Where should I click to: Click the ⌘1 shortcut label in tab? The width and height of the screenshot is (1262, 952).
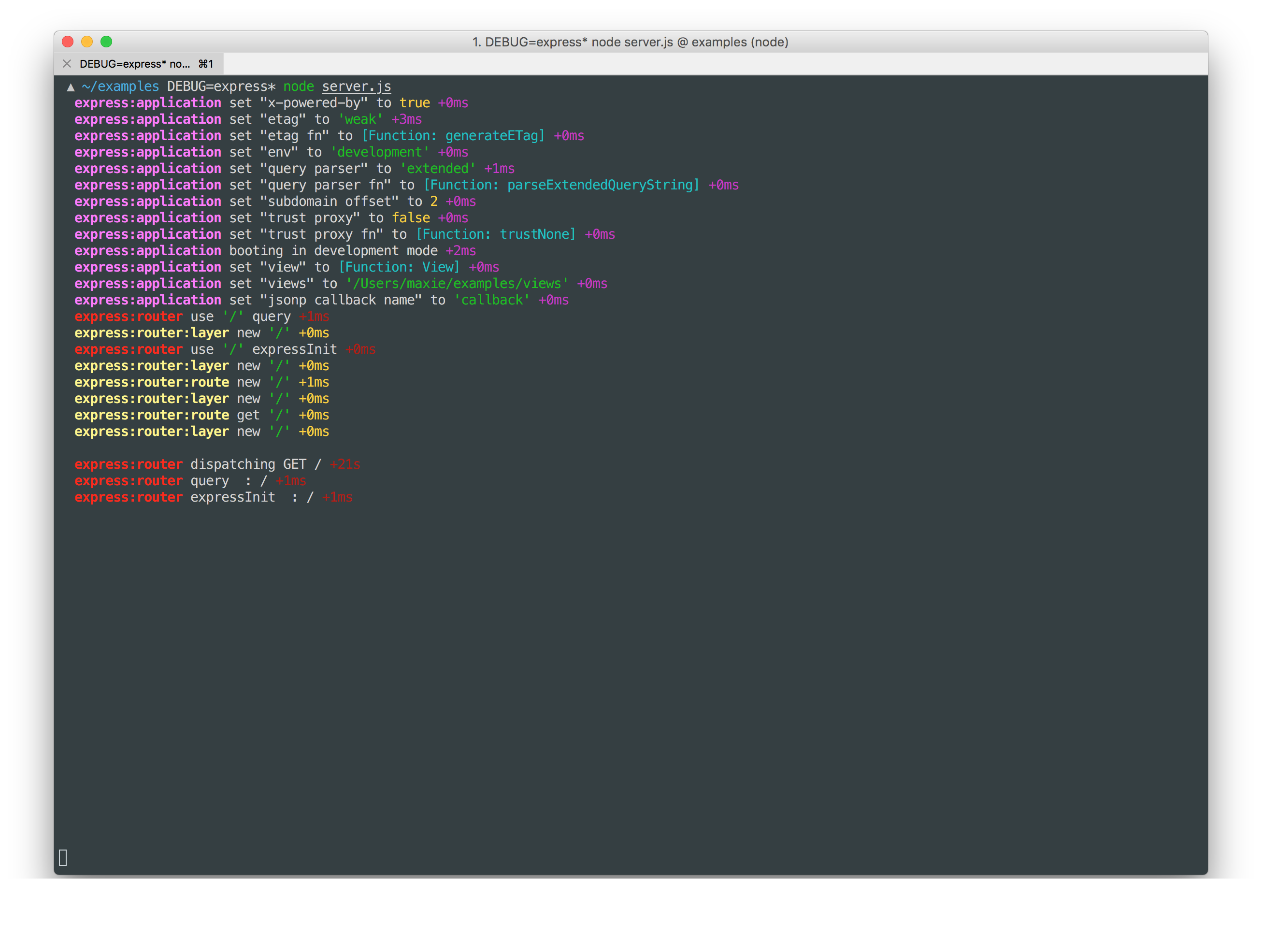[x=205, y=64]
